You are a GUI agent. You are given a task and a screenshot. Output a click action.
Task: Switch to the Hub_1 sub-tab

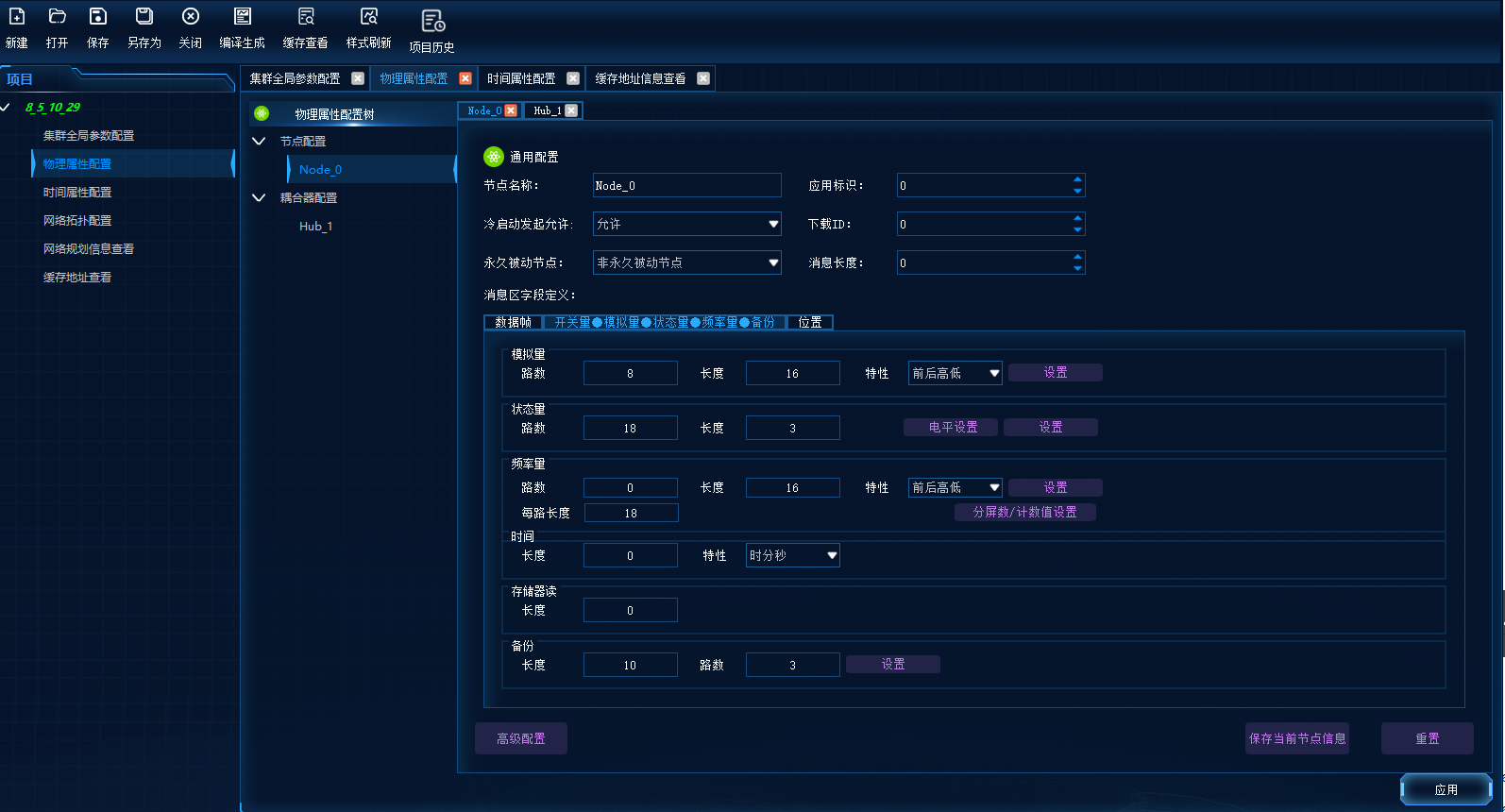(x=548, y=110)
